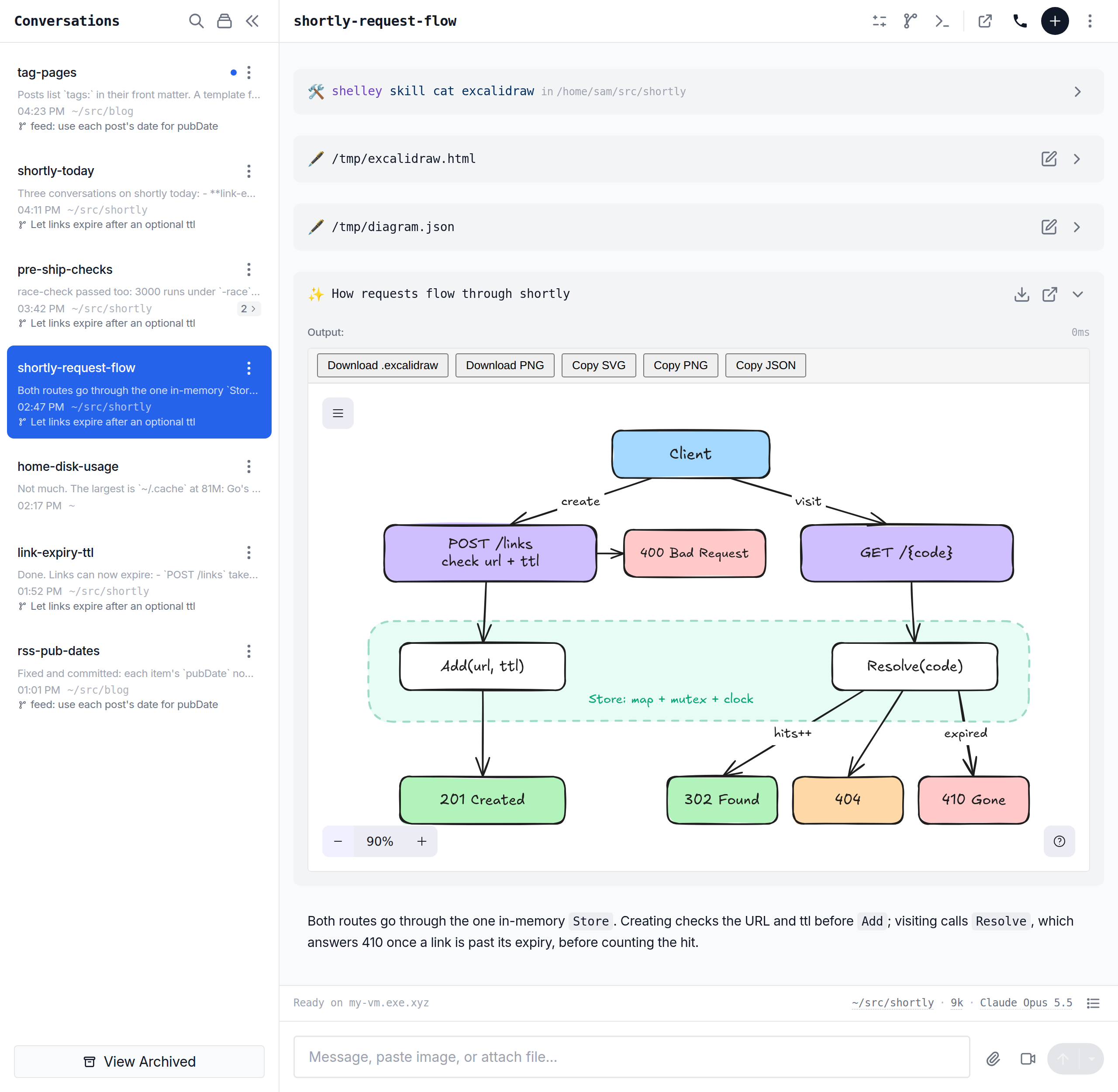Click the View Archived button
Viewport: 1118px width, 1092px height.
pyautogui.click(x=139, y=1061)
